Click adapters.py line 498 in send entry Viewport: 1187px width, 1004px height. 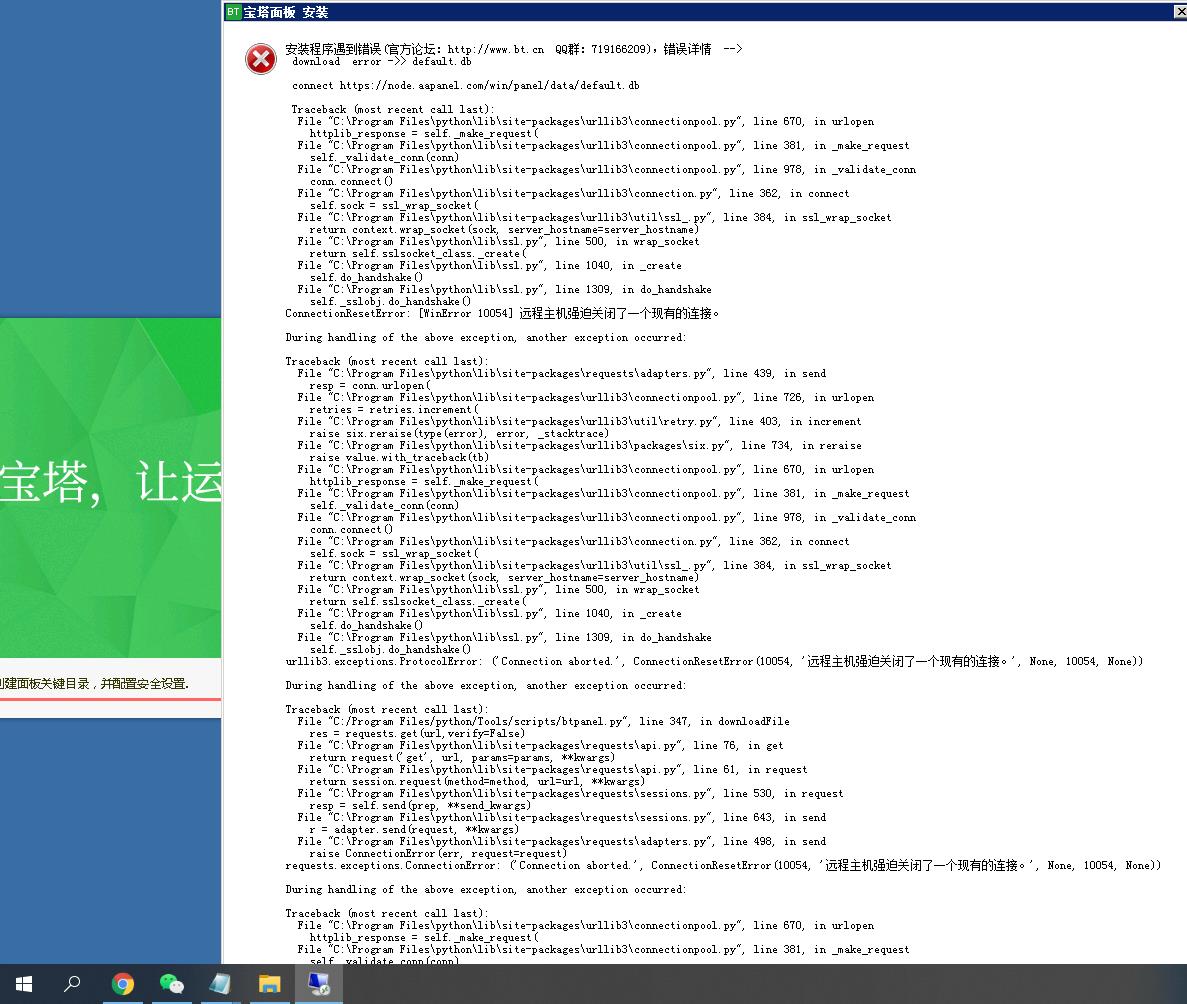click(562, 842)
